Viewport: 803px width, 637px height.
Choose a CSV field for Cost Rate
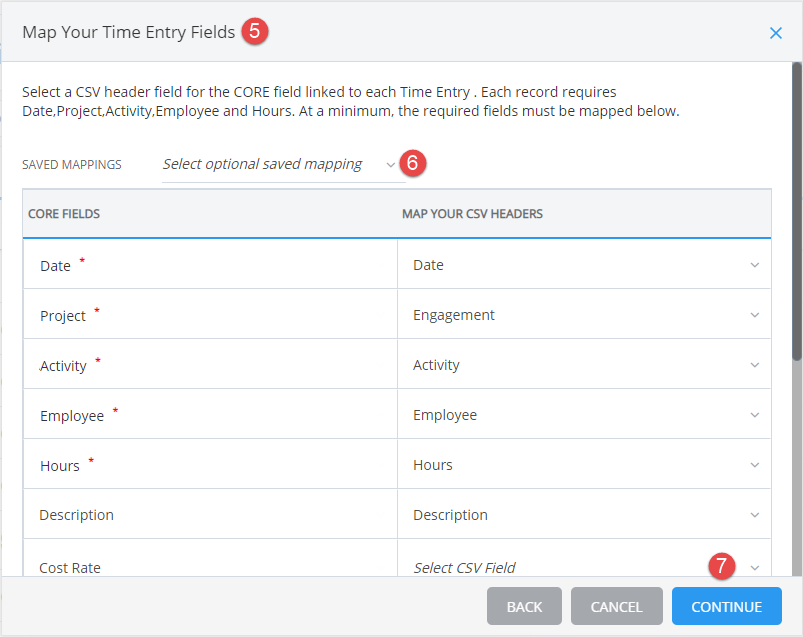pyautogui.click(x=584, y=559)
